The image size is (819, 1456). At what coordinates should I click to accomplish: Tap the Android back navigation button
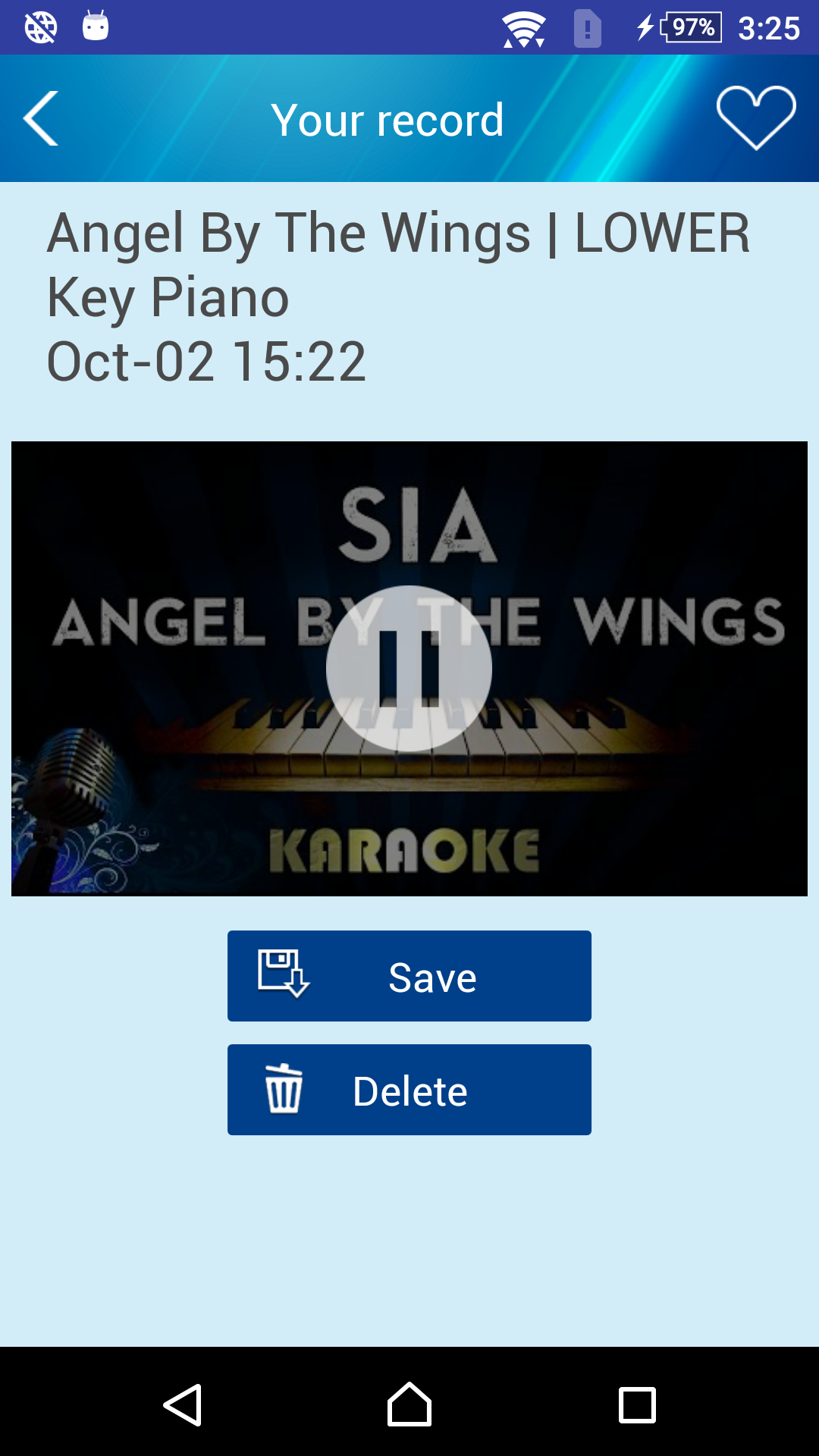tap(183, 1405)
